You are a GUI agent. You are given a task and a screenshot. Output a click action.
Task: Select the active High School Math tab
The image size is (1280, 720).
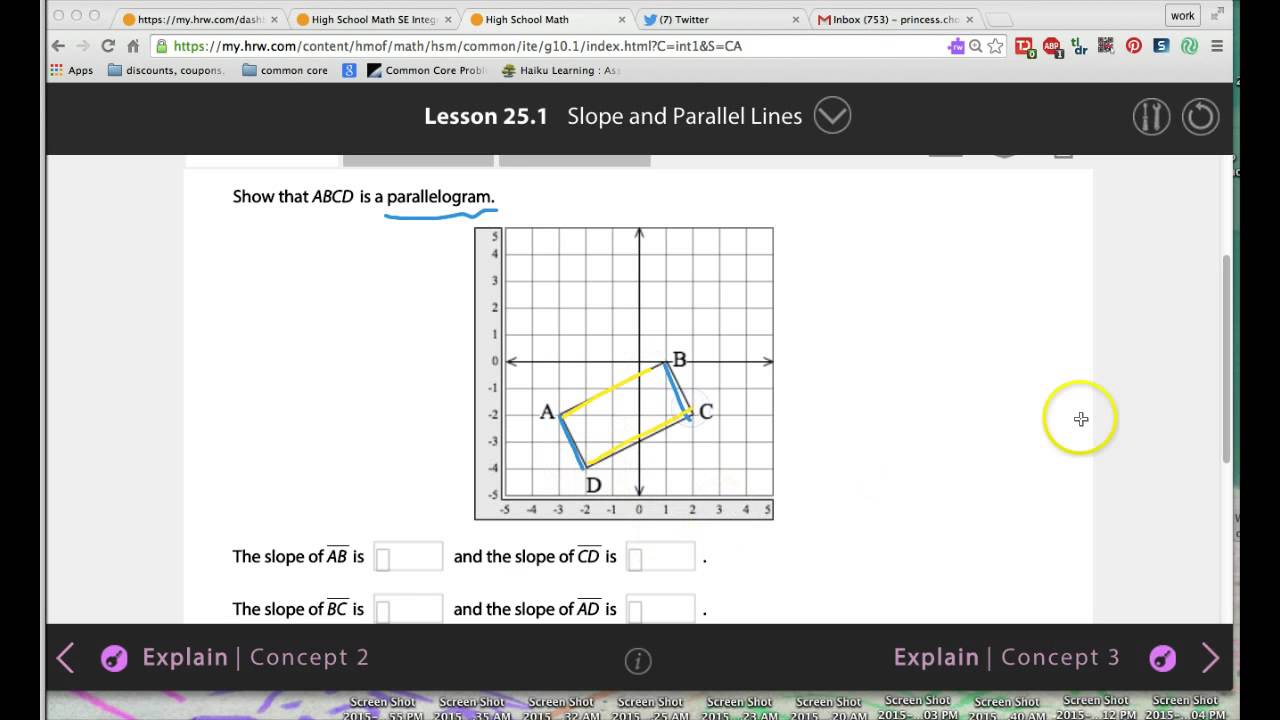[545, 19]
